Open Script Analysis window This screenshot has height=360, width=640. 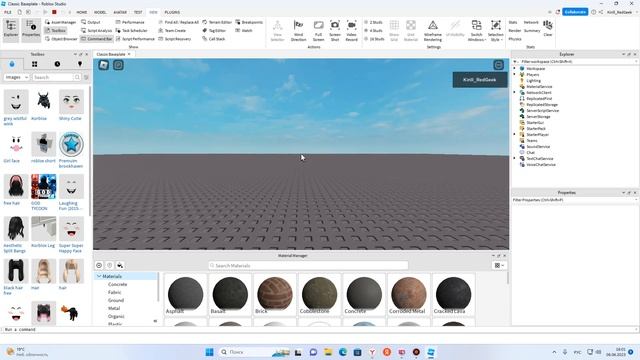pyautogui.click(x=96, y=31)
